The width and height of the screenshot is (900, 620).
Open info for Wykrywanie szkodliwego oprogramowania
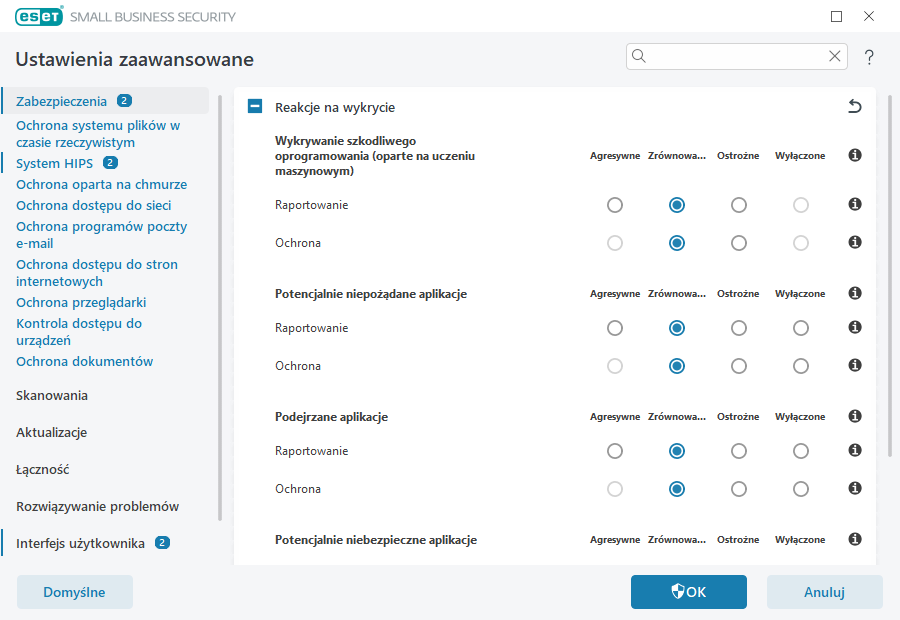[x=855, y=156]
